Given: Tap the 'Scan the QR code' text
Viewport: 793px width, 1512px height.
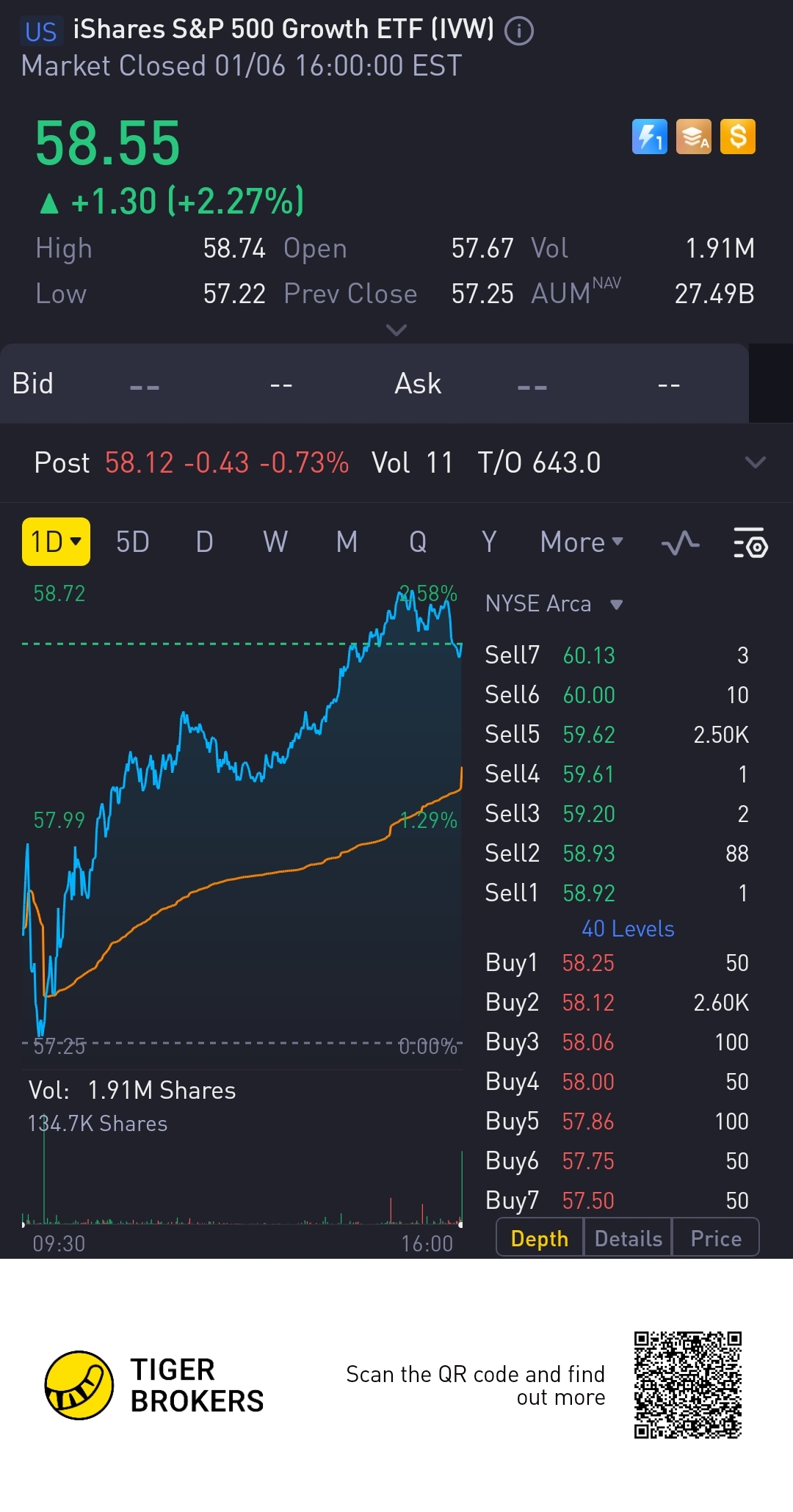Looking at the screenshot, I should [475, 1385].
